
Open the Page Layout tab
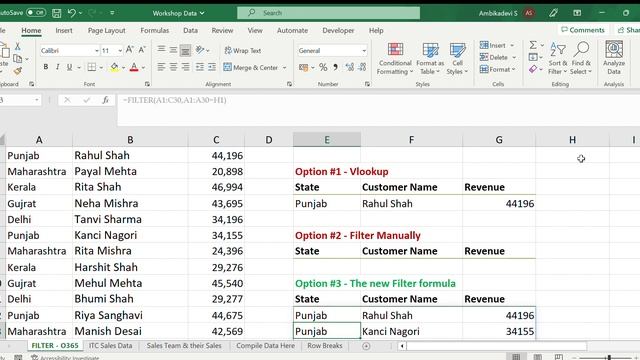tap(107, 31)
